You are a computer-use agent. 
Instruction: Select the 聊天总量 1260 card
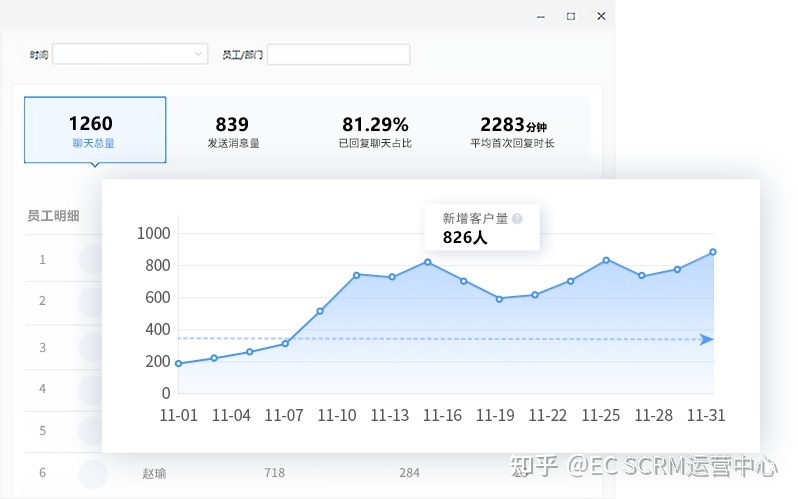tap(95, 130)
